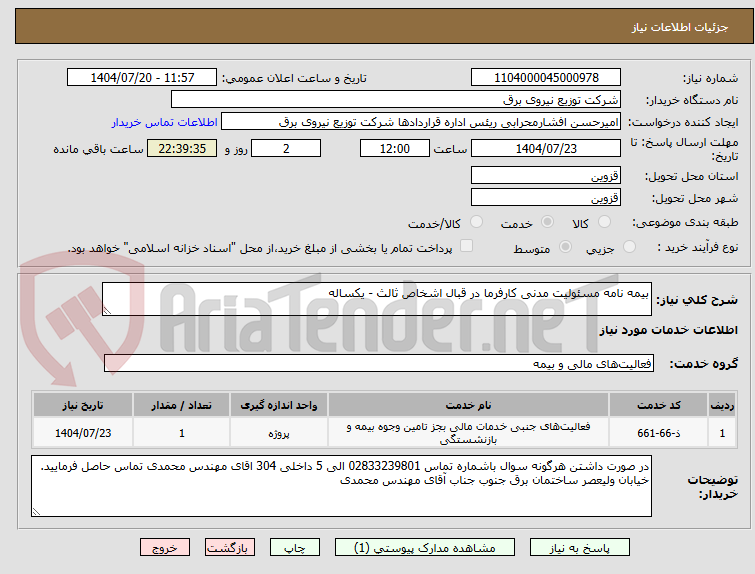The height and width of the screenshot is (574, 755).
Task: Click the buyer notes text area
Action: coord(341,486)
